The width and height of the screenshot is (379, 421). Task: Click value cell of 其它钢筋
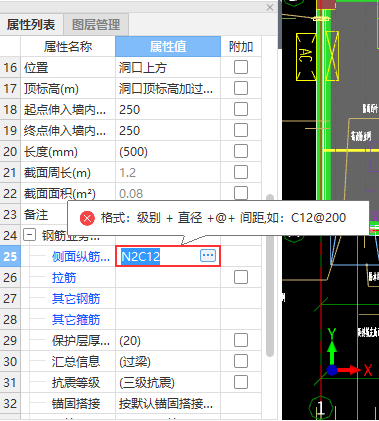[168, 299]
